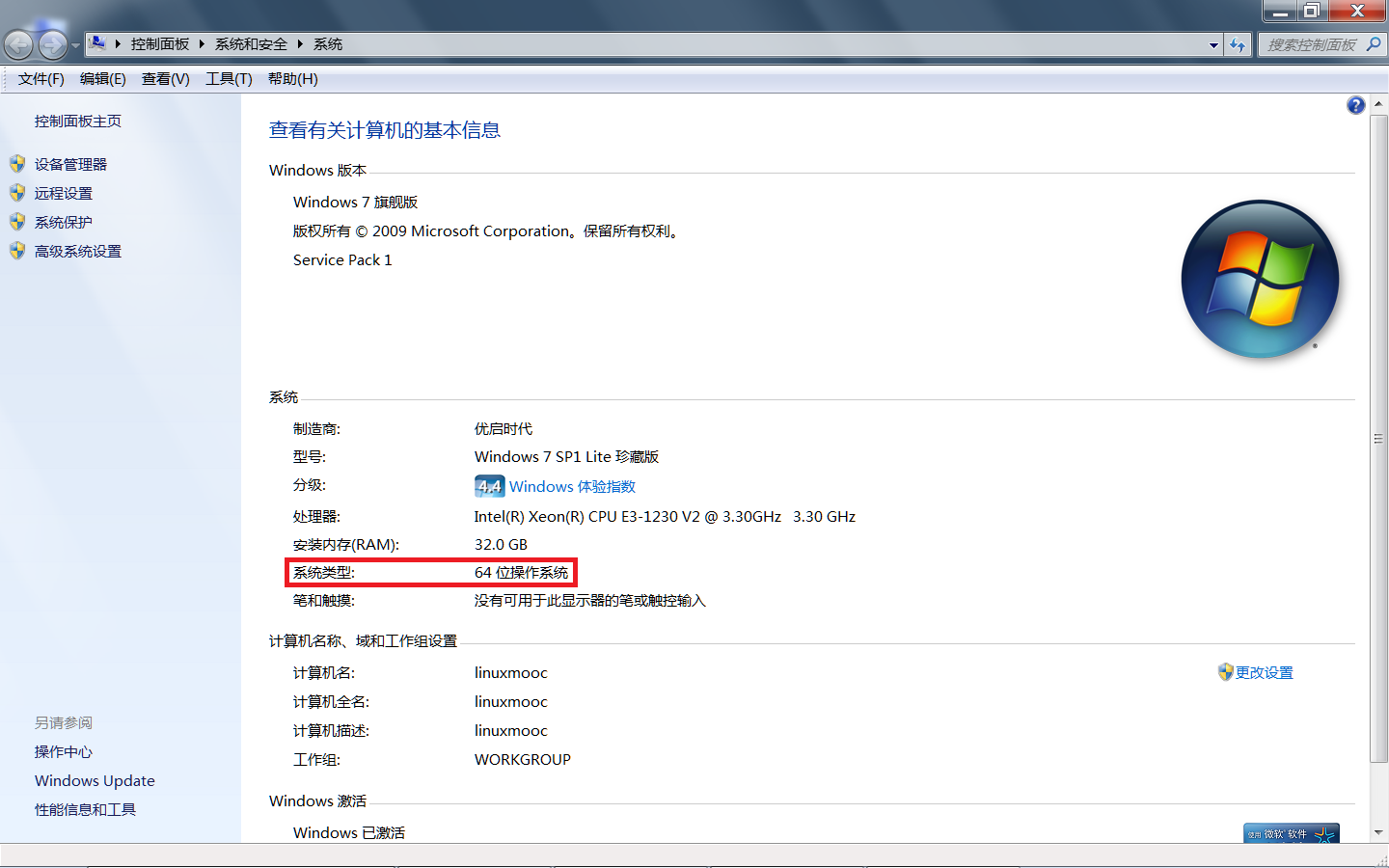Open the address bar history dropdown
1389x868 pixels.
1213,44
